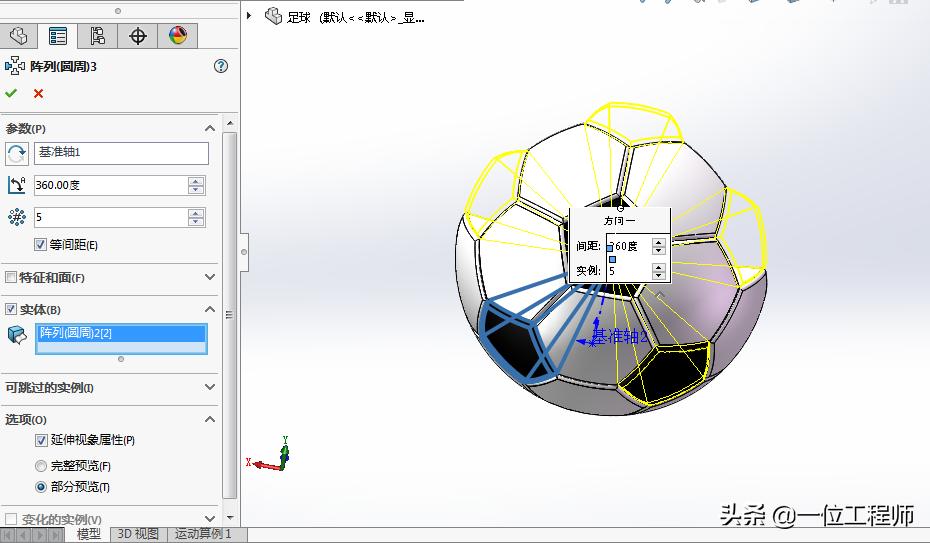930x543 pixels.
Task: Switch to the PropertyManager tab
Action: [x=58, y=37]
